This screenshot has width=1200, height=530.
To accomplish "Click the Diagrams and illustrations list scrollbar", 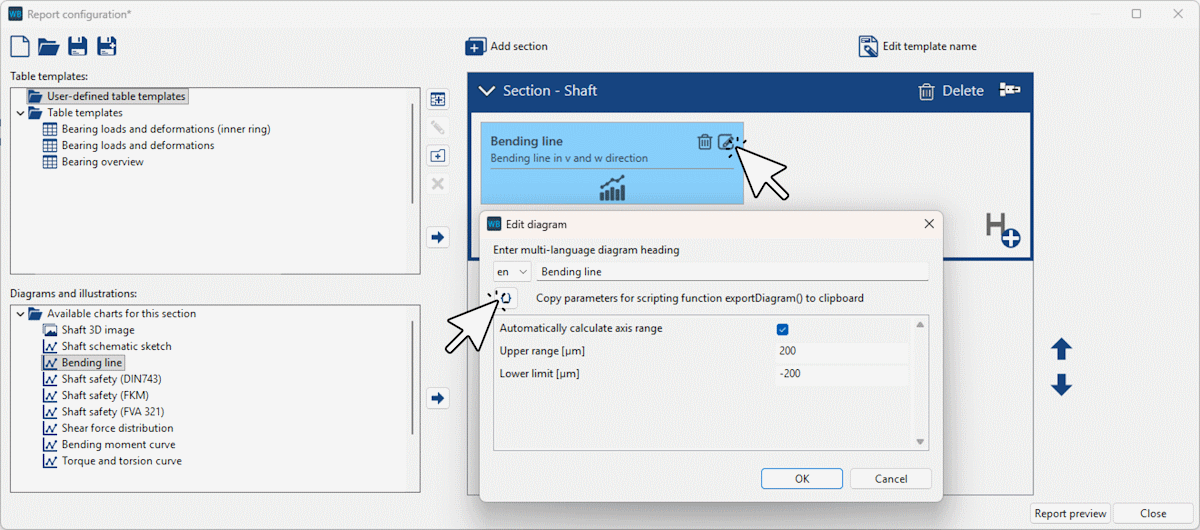I will [413, 376].
